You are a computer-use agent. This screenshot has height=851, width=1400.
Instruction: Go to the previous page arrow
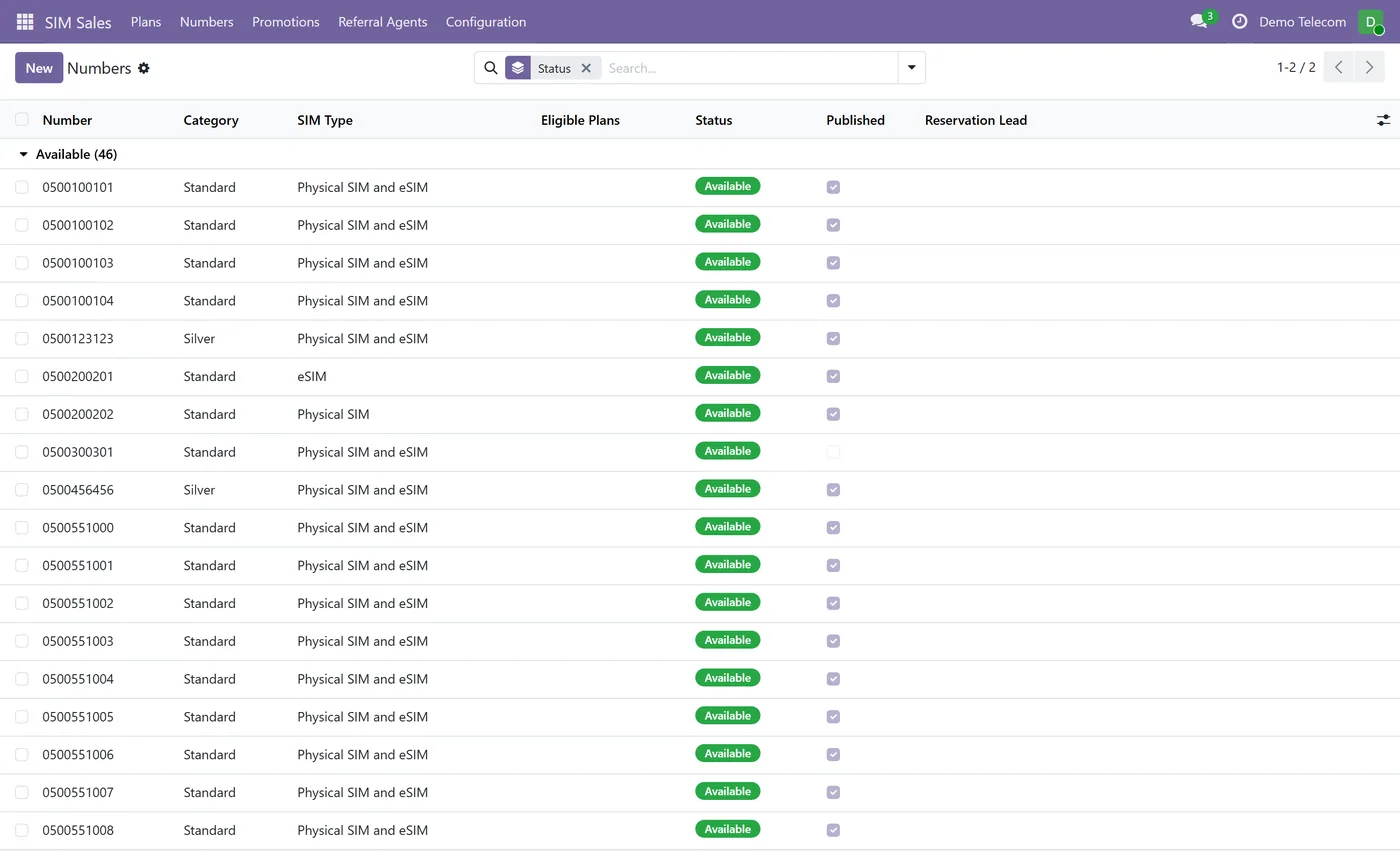1339,68
